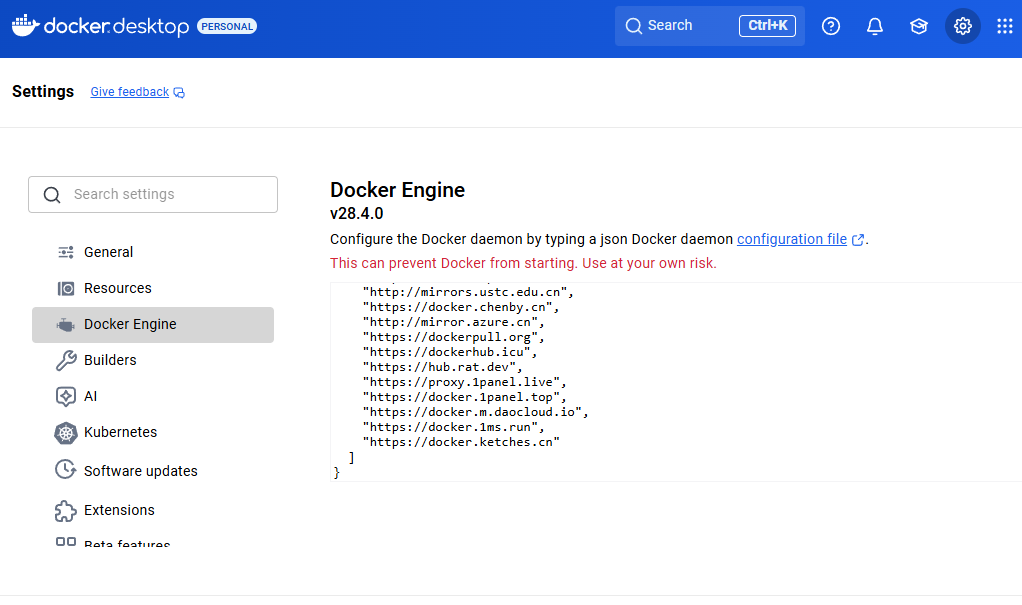Open the help question mark icon
The height and width of the screenshot is (605, 1022).
click(x=830, y=26)
